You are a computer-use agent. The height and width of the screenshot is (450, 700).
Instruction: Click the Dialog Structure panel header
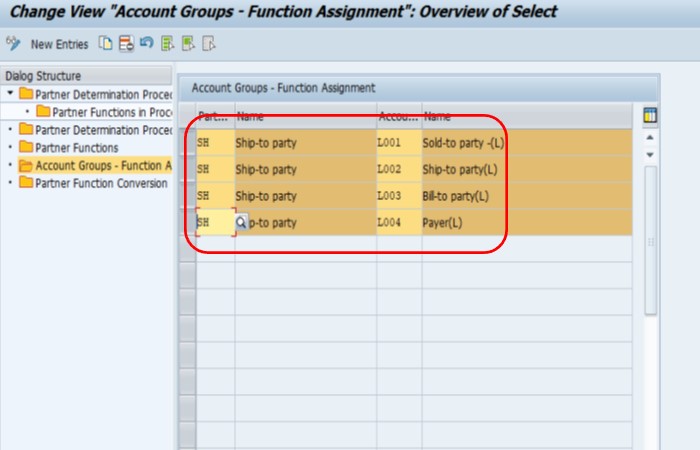click(x=87, y=76)
